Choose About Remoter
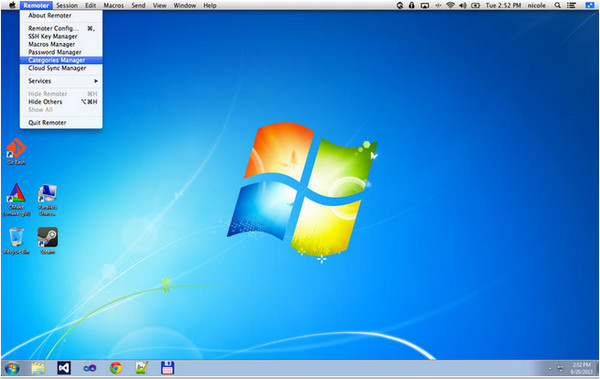600x379 pixels. tap(61, 16)
